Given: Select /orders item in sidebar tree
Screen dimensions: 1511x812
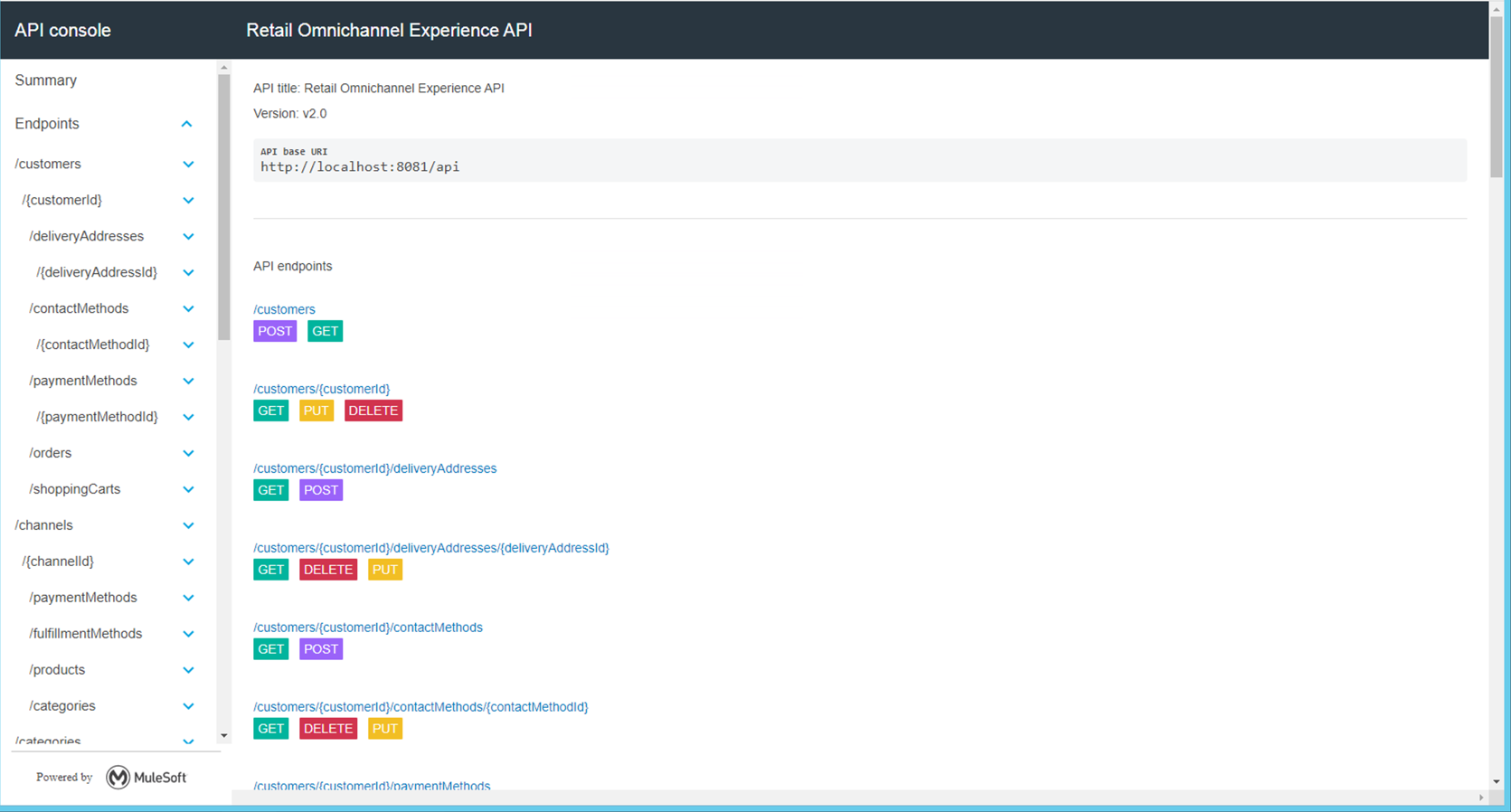Looking at the screenshot, I should 50,453.
